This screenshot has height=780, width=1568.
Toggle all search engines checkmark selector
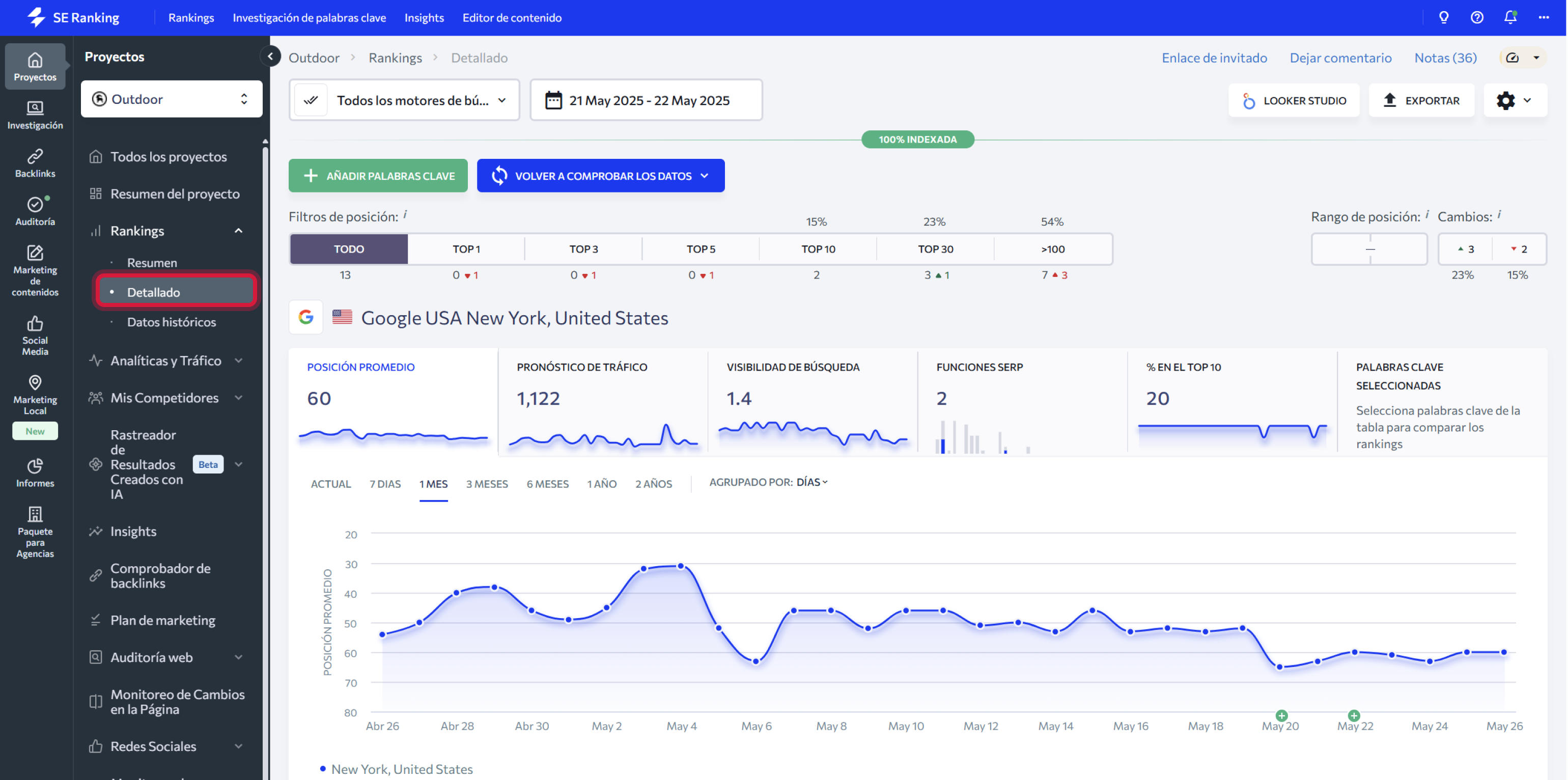click(x=311, y=100)
